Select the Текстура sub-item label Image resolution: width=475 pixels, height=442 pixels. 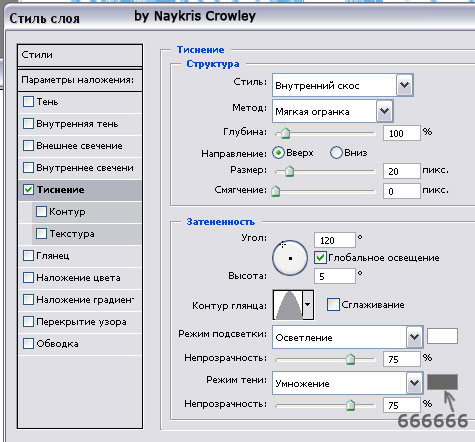[x=72, y=234]
